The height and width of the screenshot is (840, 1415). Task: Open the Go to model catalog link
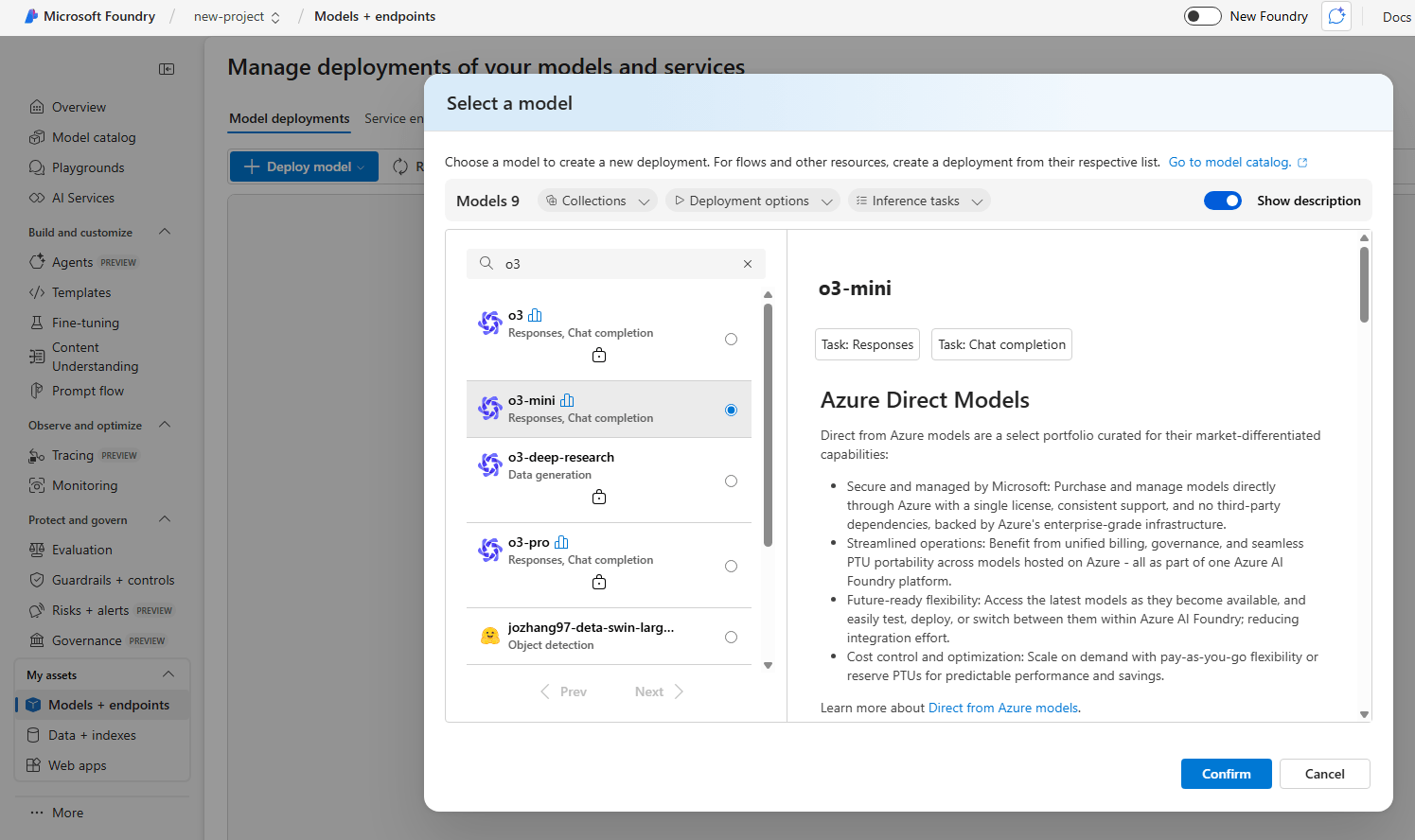click(x=1230, y=162)
